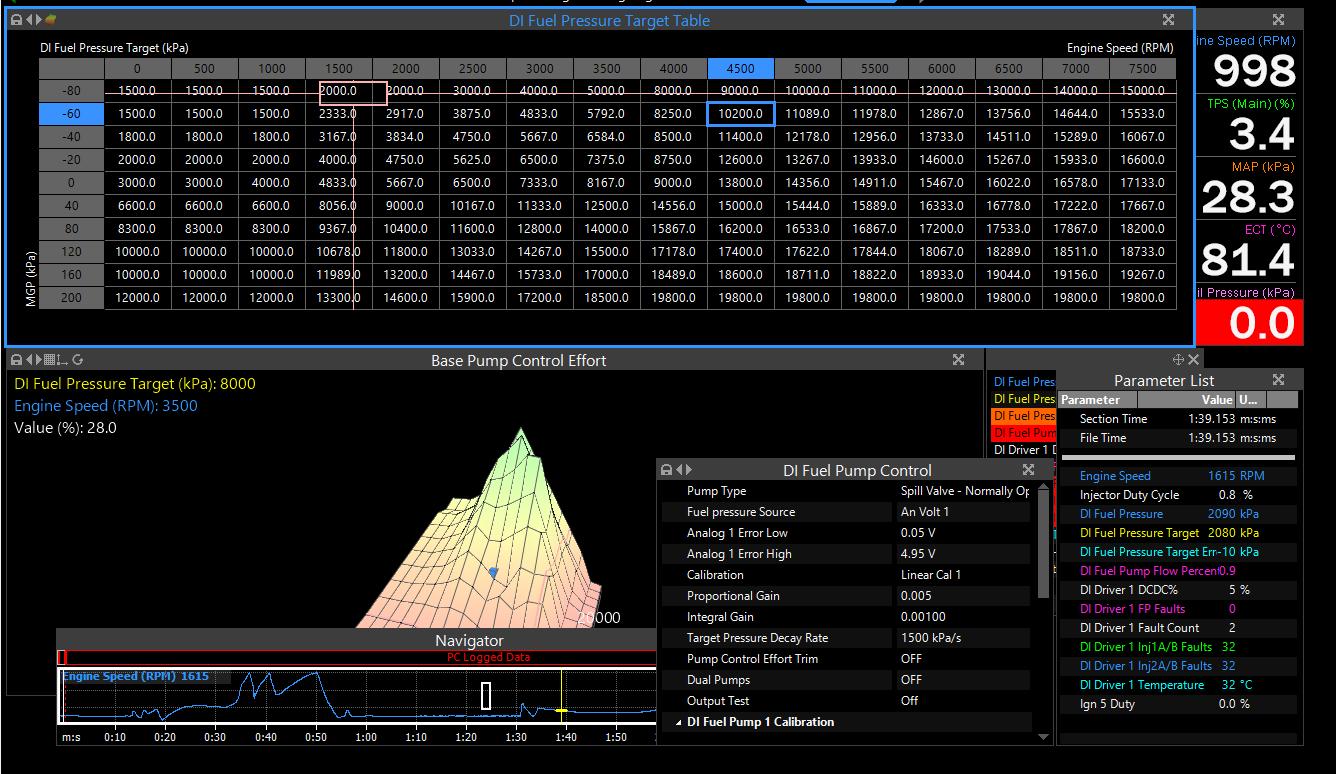Toggle the Dual Pumps OFF setting
The image size is (1336, 774).
911,680
